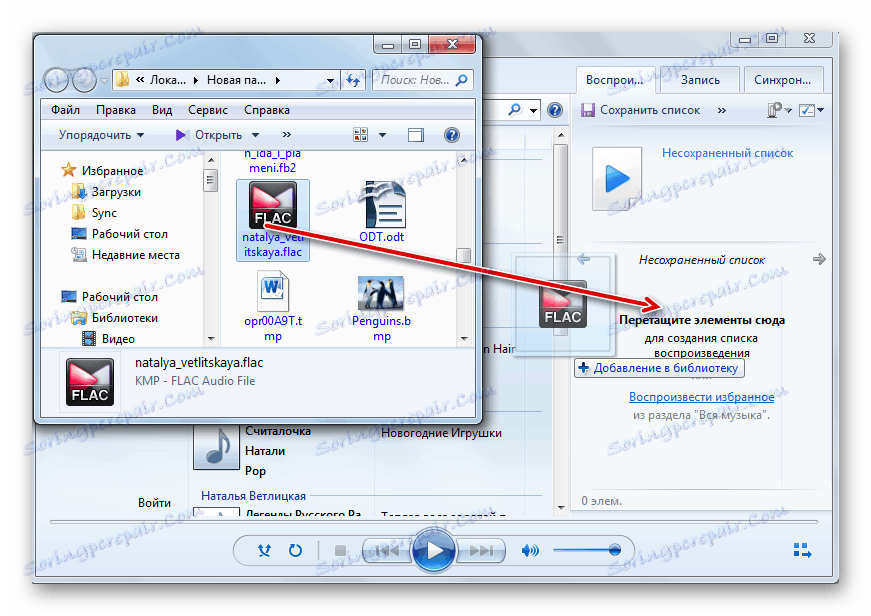Go to previous list with left arrow
The width and height of the screenshot is (871, 616).
point(583,259)
